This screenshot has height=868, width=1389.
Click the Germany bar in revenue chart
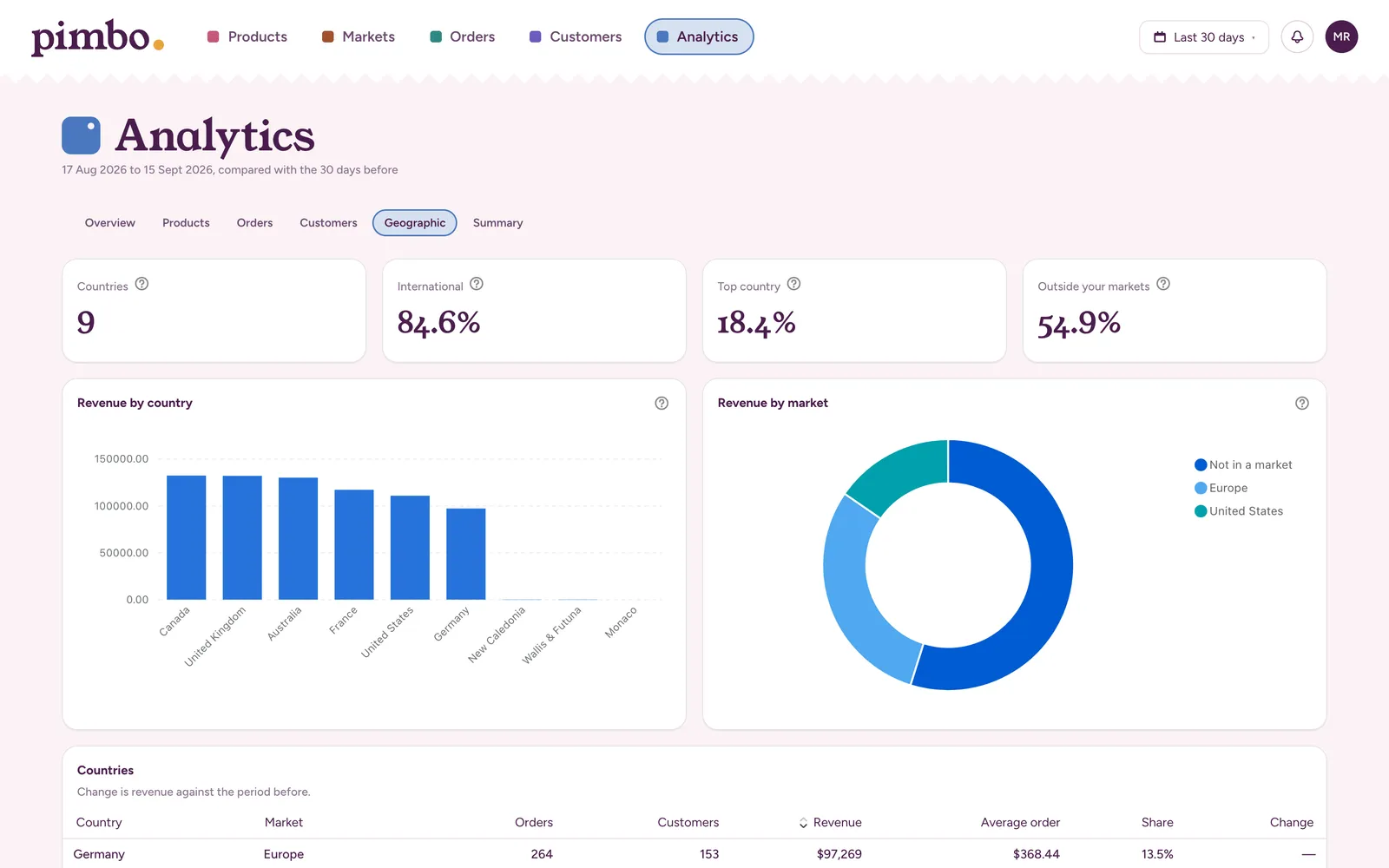point(466,554)
